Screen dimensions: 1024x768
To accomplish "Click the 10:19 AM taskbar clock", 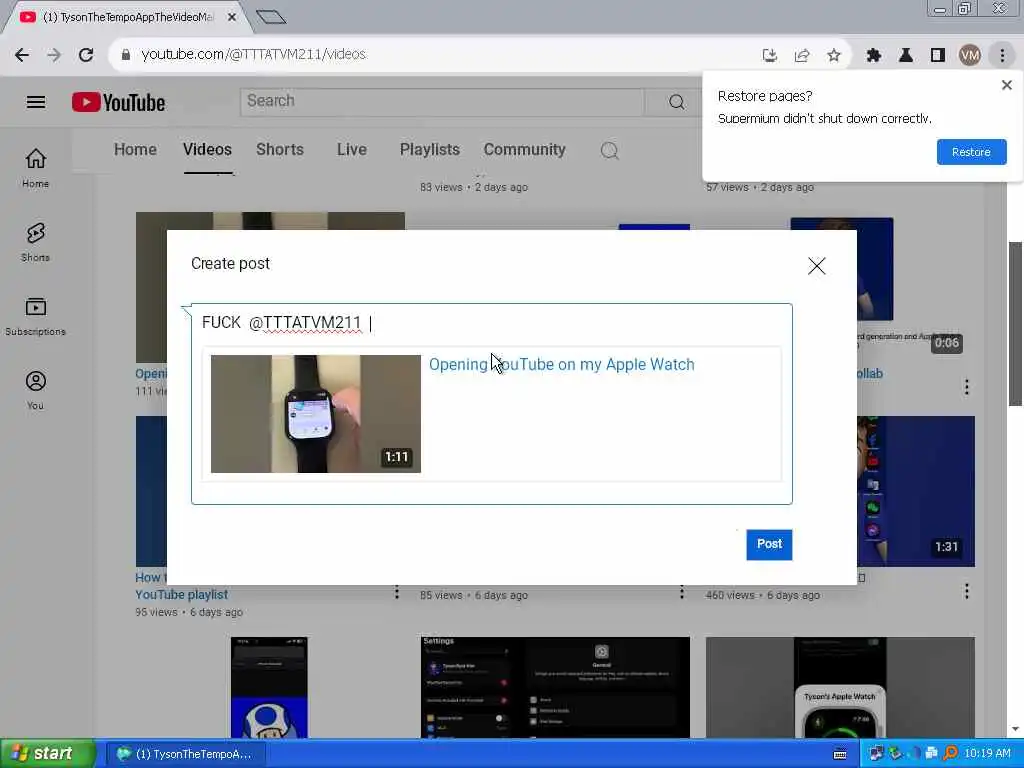I will coord(987,754).
